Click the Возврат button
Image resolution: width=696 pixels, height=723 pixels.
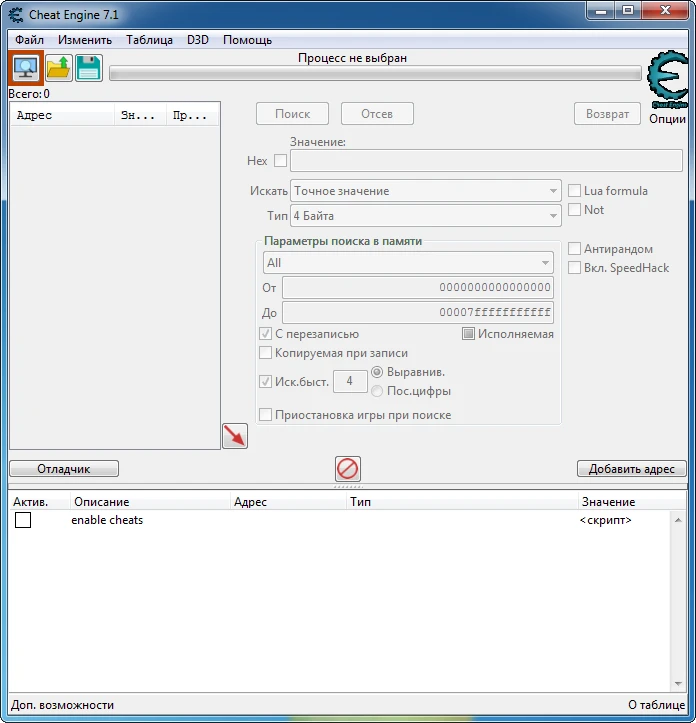607,113
